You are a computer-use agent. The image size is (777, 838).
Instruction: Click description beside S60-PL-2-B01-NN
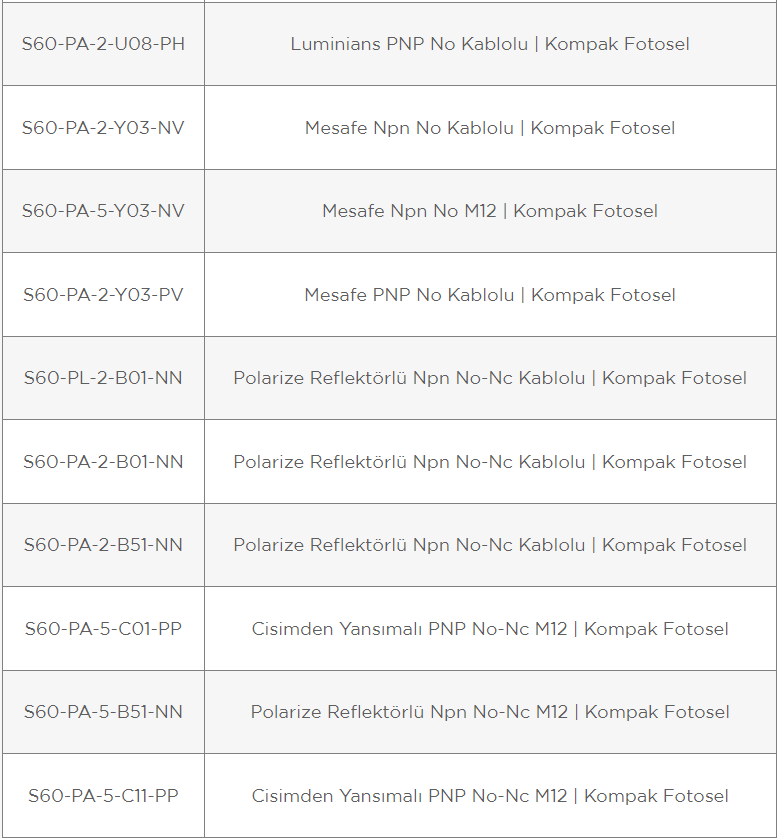click(x=490, y=378)
